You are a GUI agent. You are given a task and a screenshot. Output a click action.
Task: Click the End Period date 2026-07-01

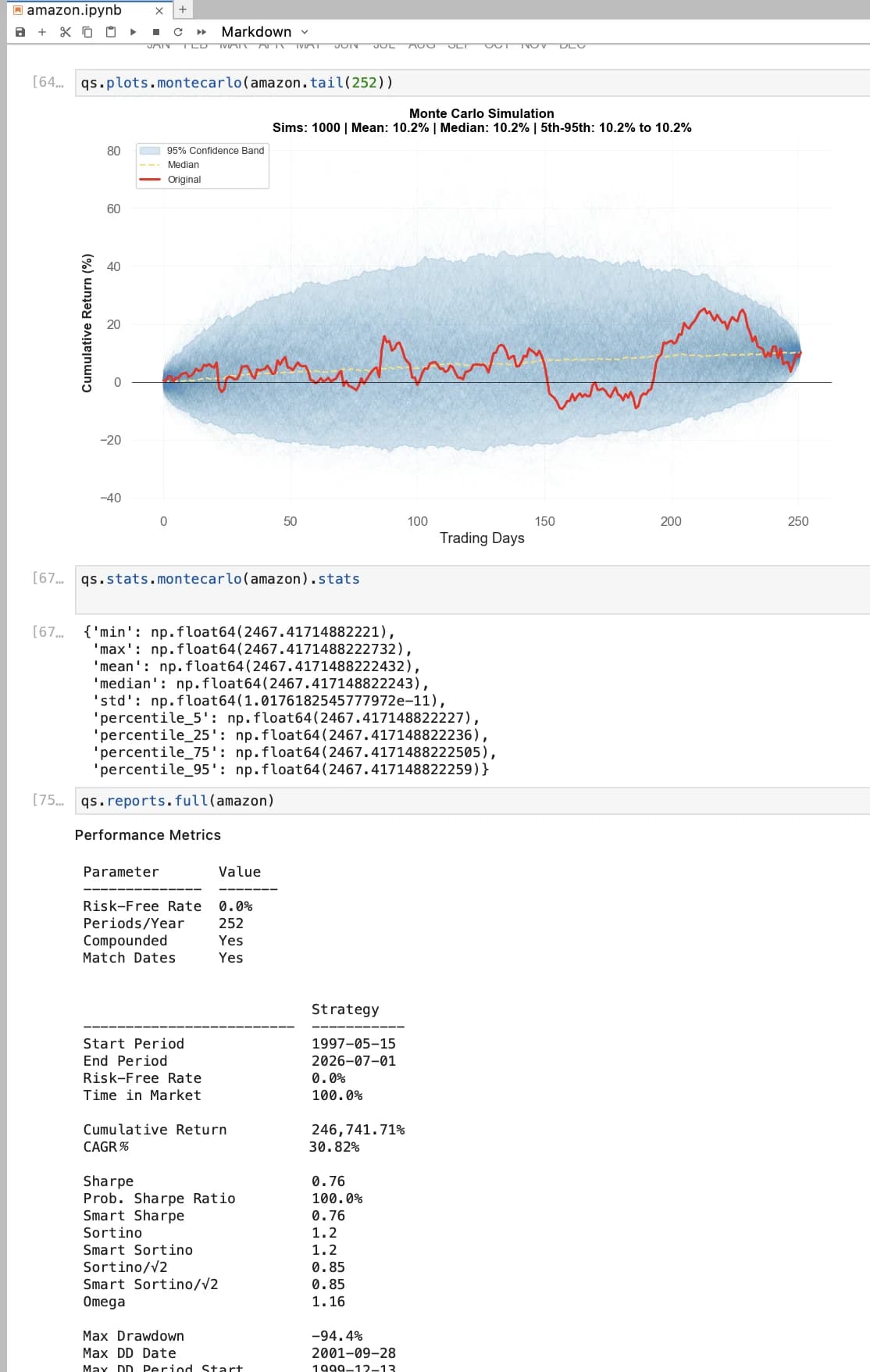tap(353, 1061)
